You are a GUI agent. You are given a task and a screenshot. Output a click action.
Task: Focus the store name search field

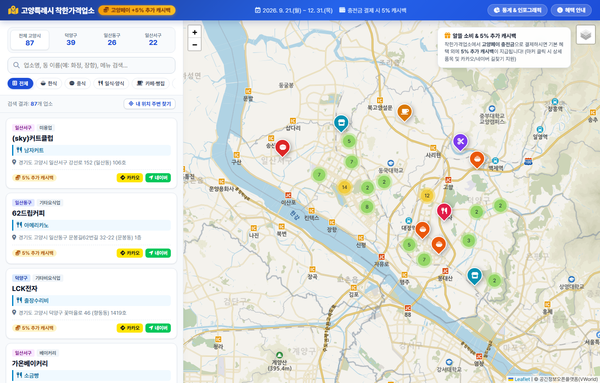tap(91, 65)
